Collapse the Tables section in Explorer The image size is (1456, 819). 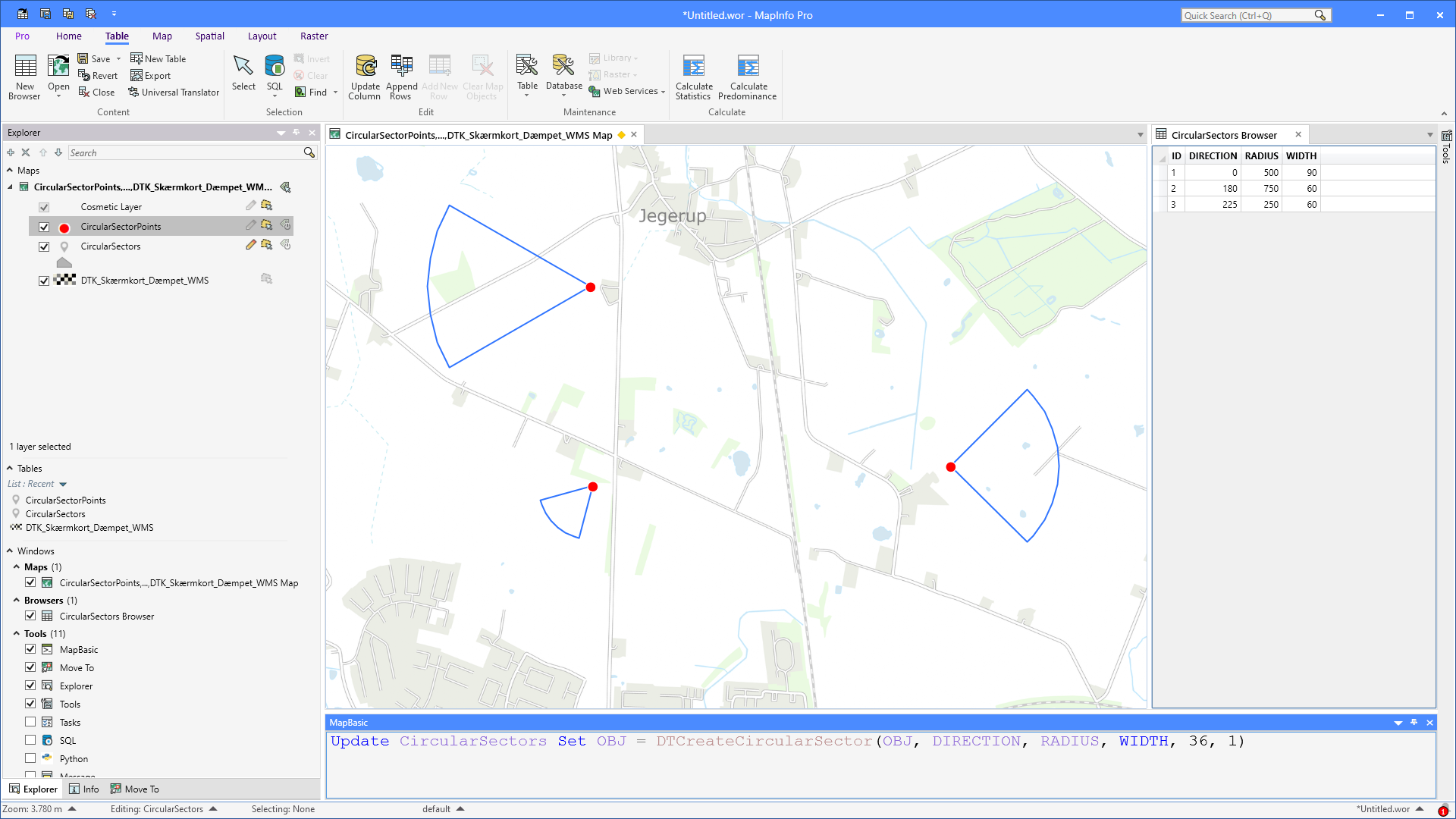coord(10,468)
